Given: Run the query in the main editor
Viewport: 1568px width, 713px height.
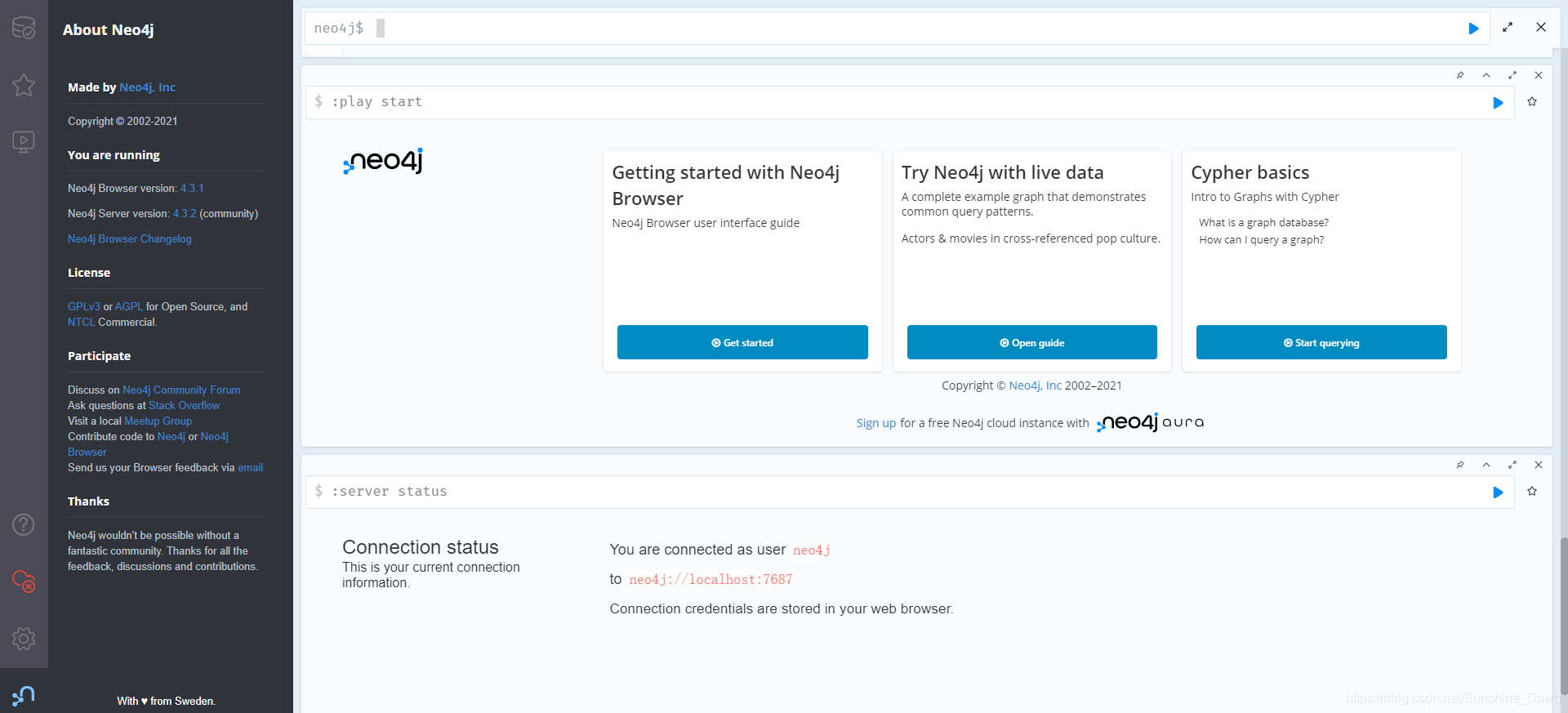Looking at the screenshot, I should [1473, 29].
